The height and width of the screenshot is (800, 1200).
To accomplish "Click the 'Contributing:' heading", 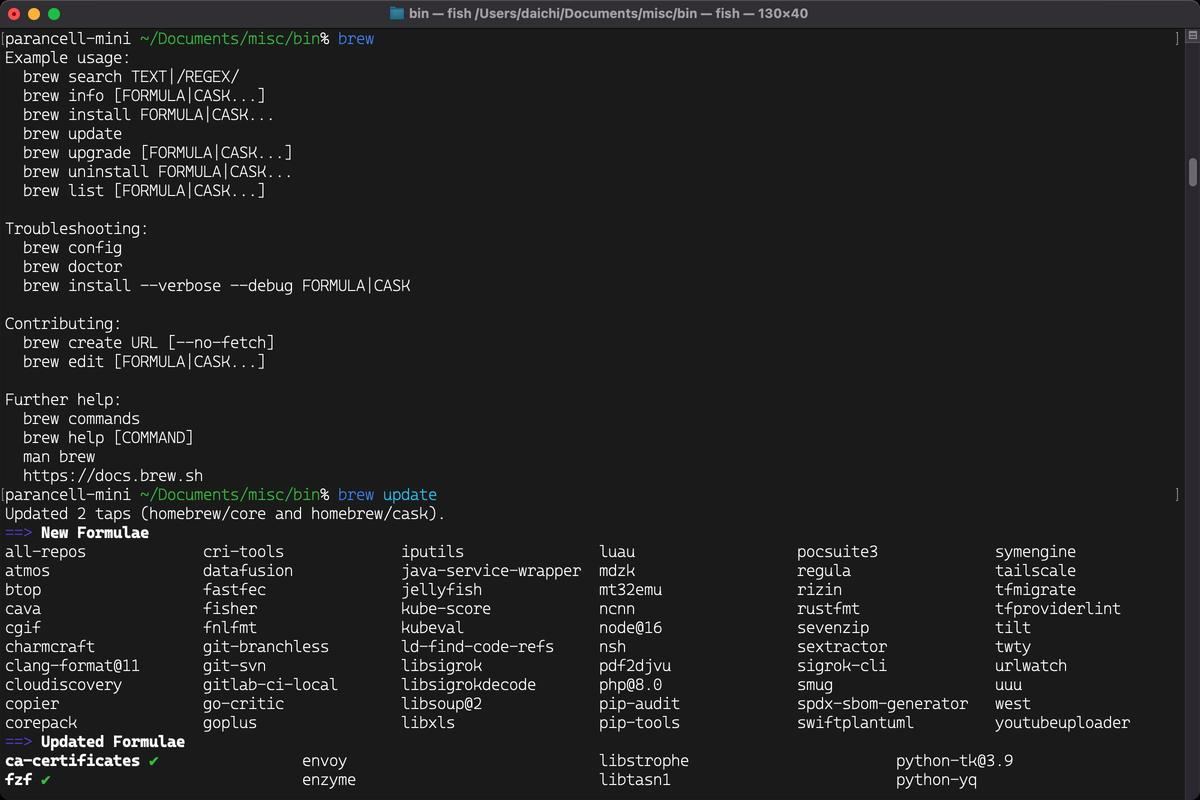I will [x=63, y=324].
